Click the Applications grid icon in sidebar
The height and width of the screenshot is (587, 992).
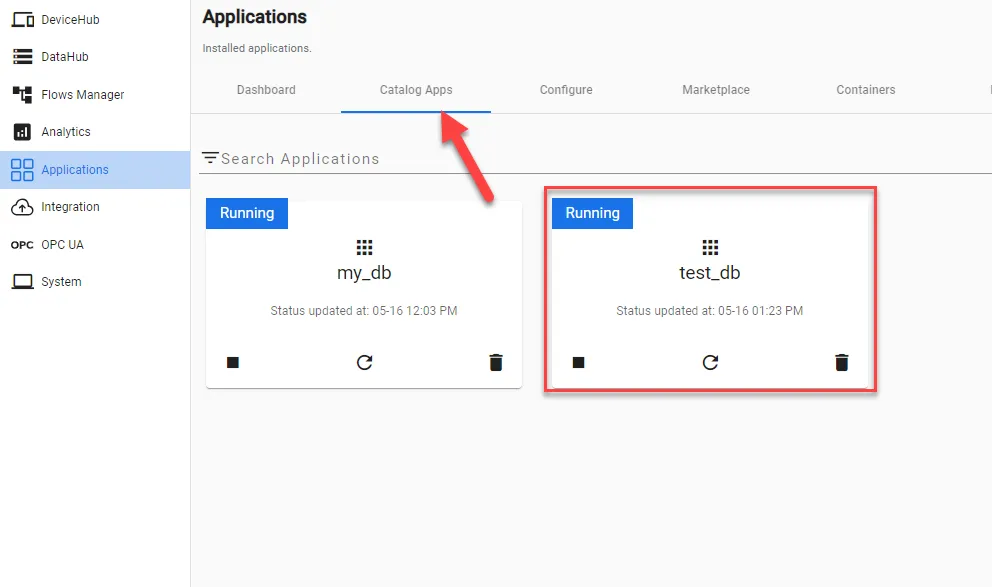22,170
